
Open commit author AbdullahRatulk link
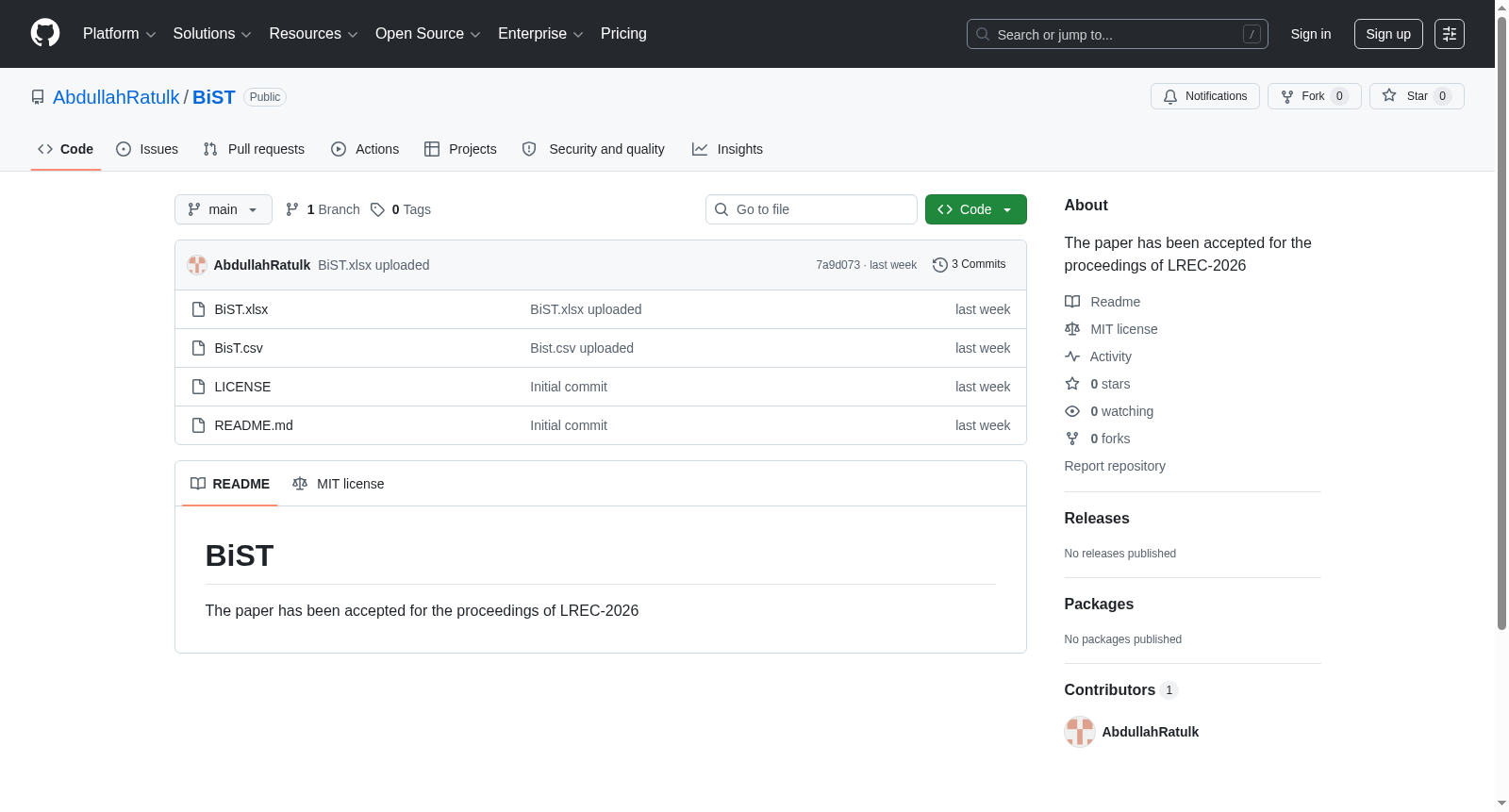(262, 265)
